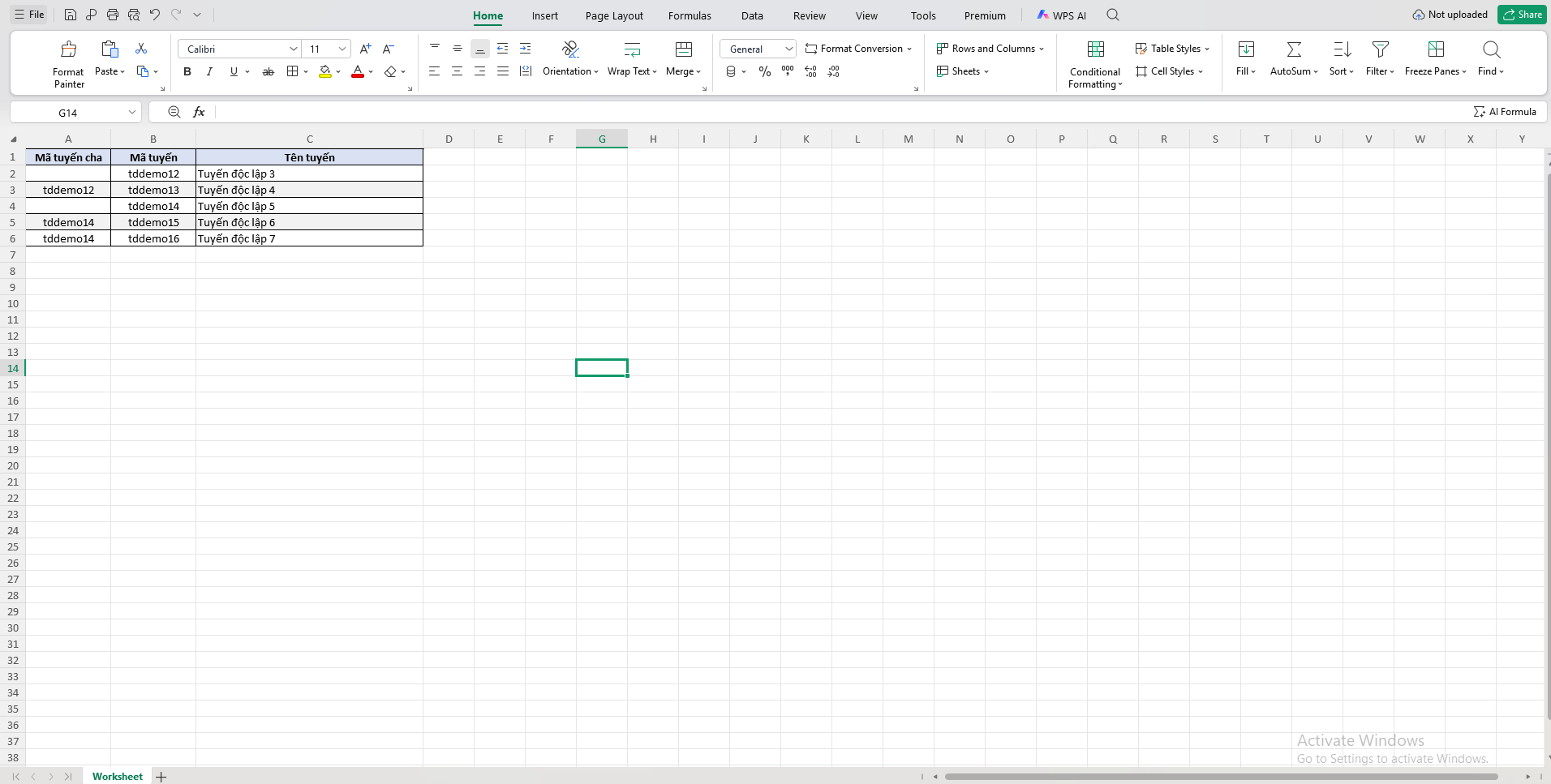Click the zoom icon in the formula bar
The height and width of the screenshot is (784, 1551).
[174, 112]
